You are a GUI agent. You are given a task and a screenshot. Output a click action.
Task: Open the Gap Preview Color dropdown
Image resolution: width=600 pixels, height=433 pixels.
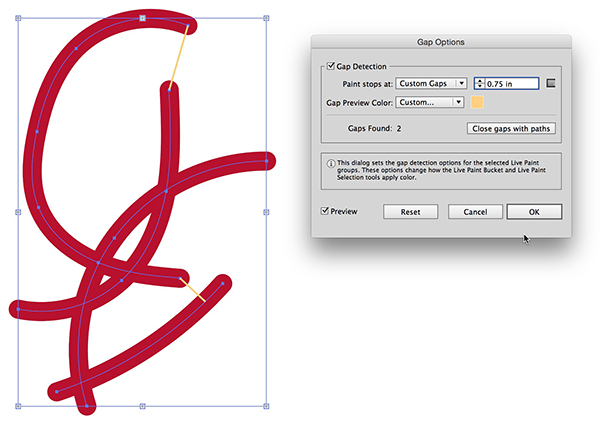pyautogui.click(x=429, y=102)
